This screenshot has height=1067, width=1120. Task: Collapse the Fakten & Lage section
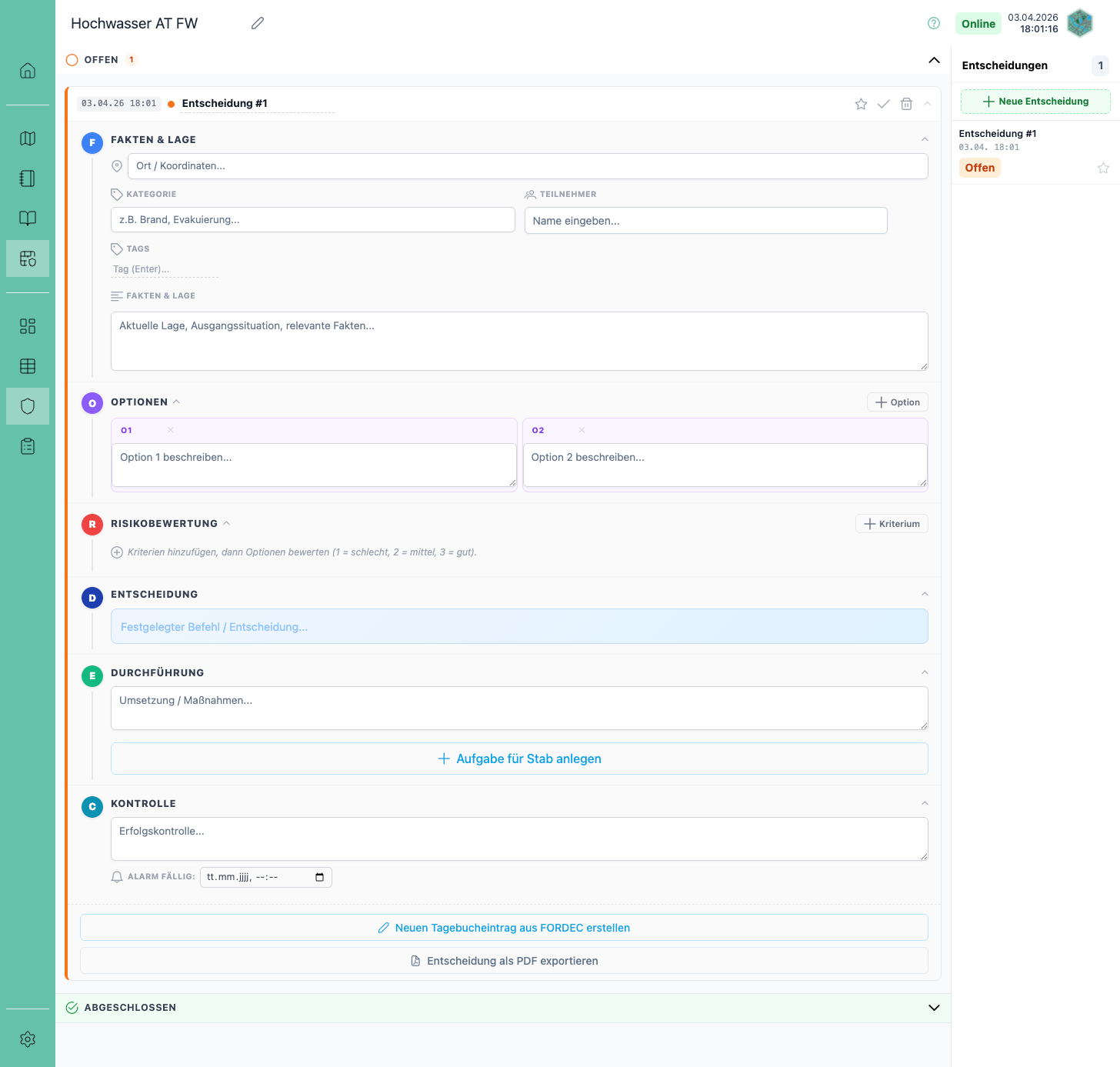coord(925,139)
